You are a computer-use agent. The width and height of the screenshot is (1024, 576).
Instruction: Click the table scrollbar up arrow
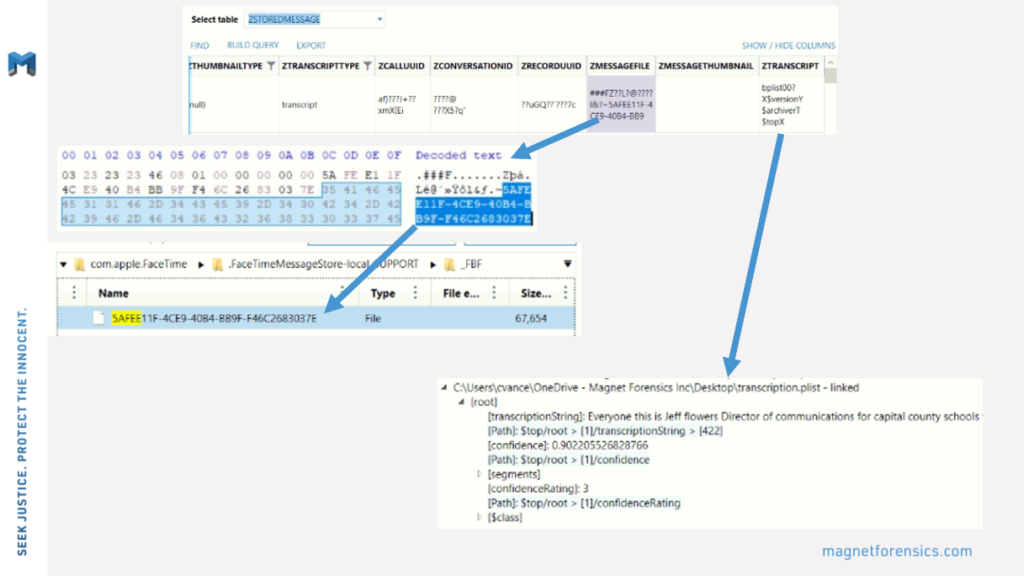(x=831, y=63)
